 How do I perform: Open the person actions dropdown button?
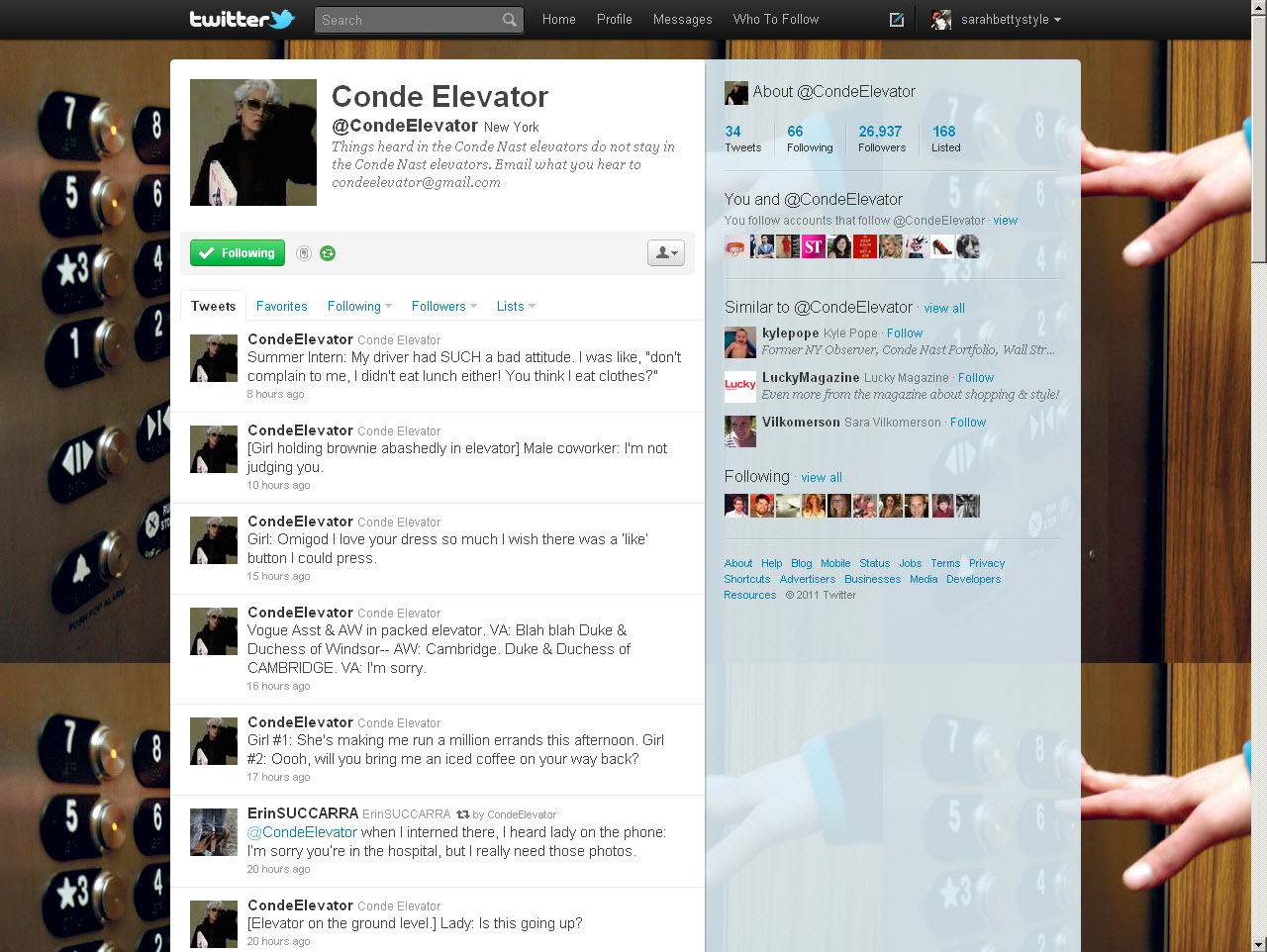(666, 253)
